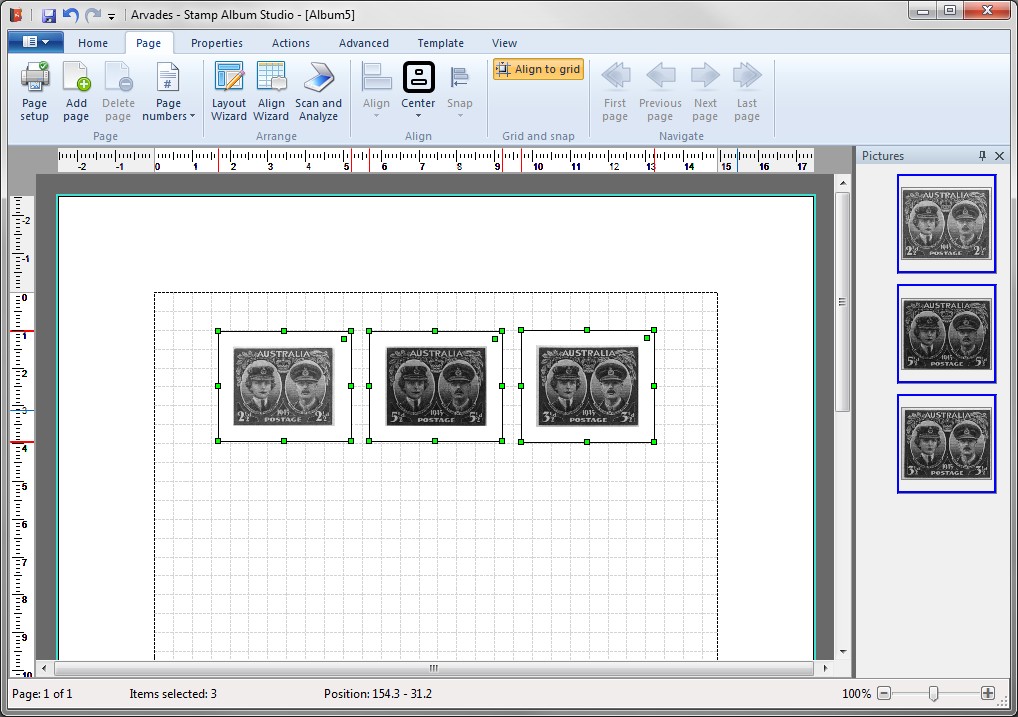The width and height of the screenshot is (1018, 717).
Task: Click the 2½d stamp on the page
Action: 284,386
